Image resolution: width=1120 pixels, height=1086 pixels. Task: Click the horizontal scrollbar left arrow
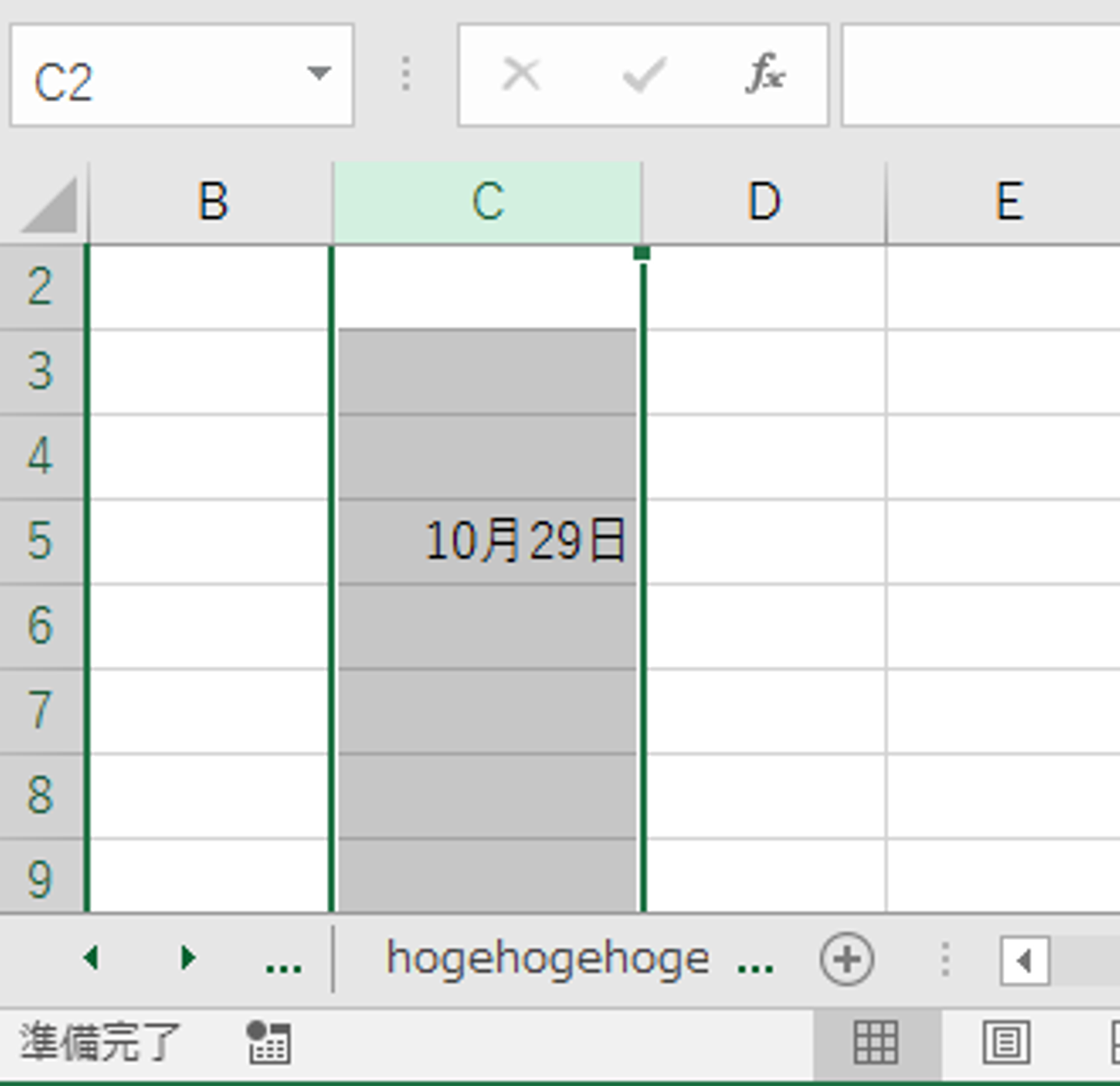tap(1024, 961)
